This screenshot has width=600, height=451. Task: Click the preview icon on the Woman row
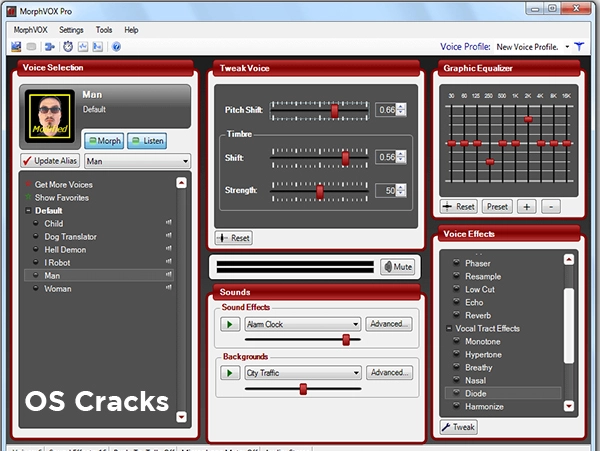pyautogui.click(x=168, y=287)
